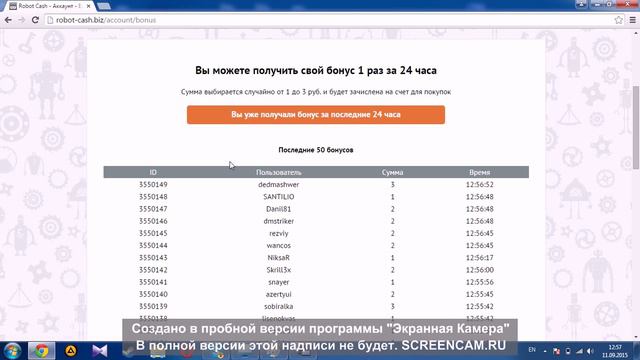The width and height of the screenshot is (640, 360).
Task: Select username dedmashwer in the table
Action: pyautogui.click(x=279, y=184)
